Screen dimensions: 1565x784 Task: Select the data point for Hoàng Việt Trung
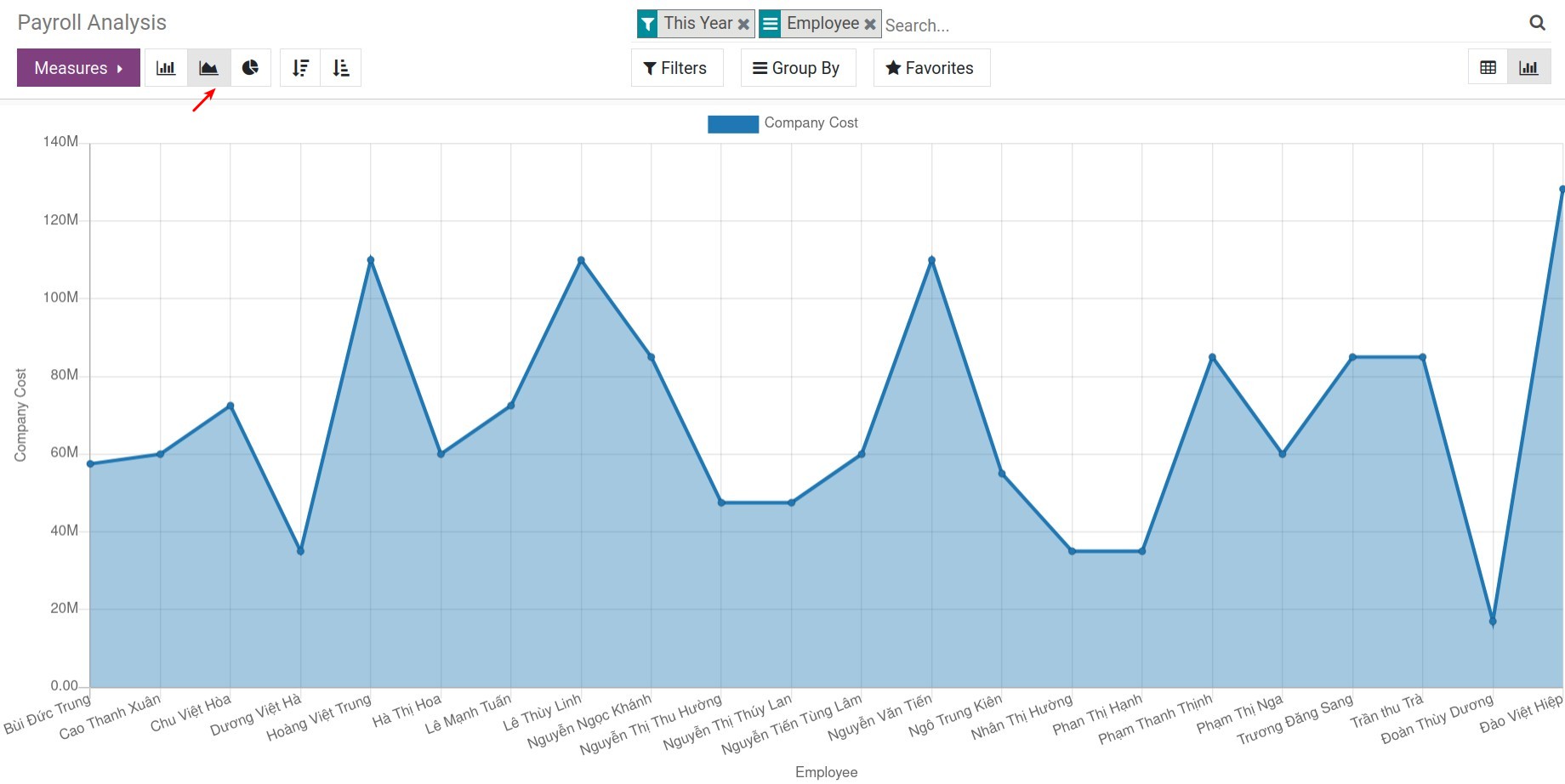click(370, 259)
